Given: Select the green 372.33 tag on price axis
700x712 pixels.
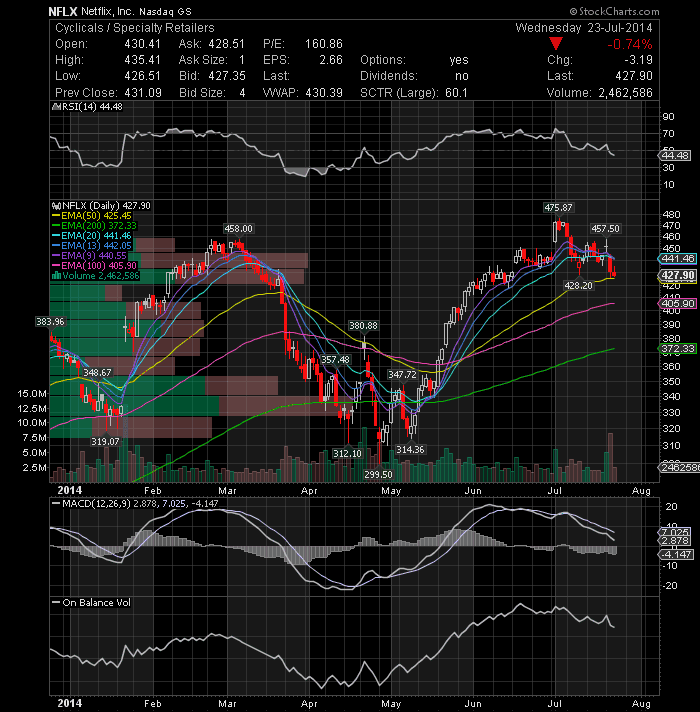Looking at the screenshot, I should point(677,348).
